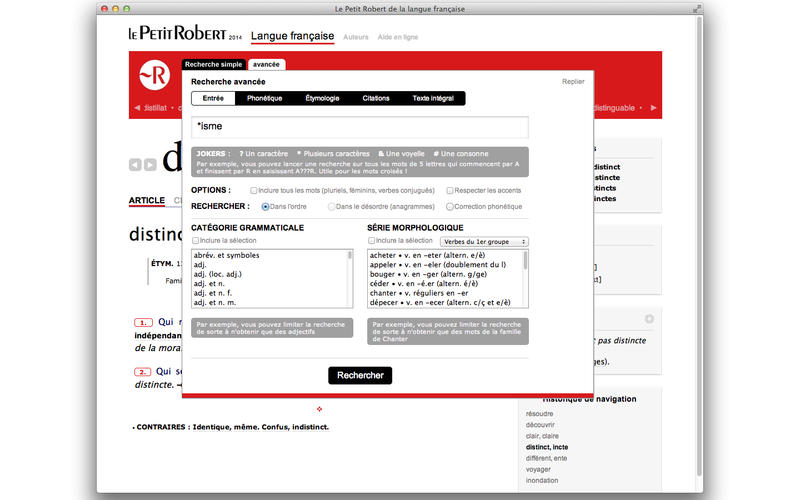Image resolution: width=800 pixels, height=500 pixels.
Task: Click the distillat entry link
Action: point(156,108)
